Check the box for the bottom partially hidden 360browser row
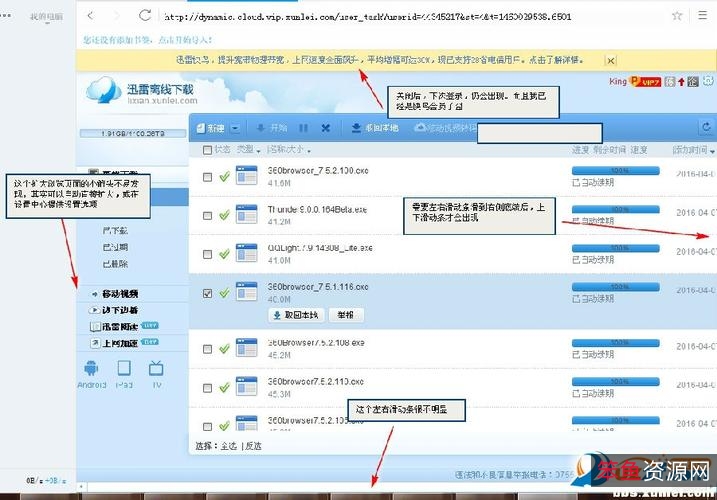 click(x=207, y=426)
